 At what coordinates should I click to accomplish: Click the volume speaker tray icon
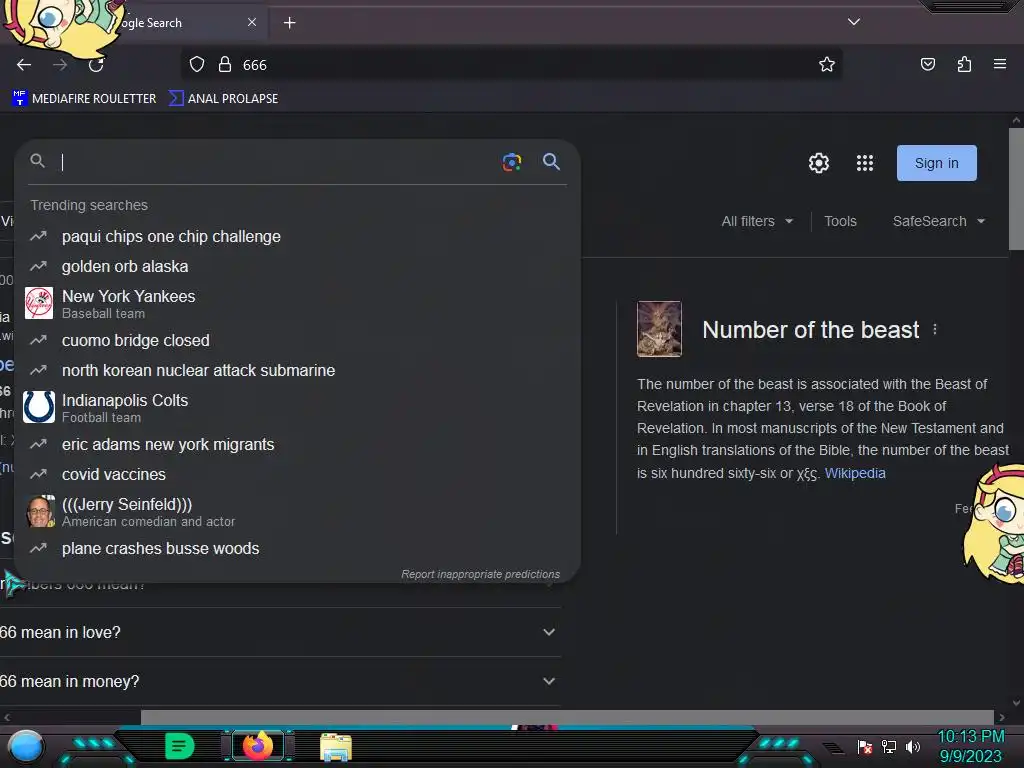pyautogui.click(x=913, y=746)
